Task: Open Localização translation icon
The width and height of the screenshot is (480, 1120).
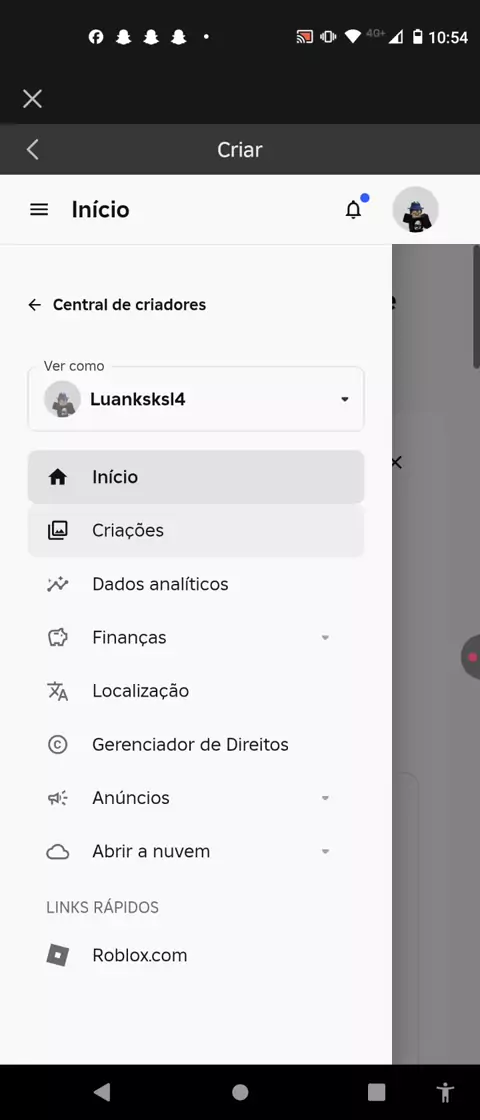Action: pyautogui.click(x=57, y=691)
